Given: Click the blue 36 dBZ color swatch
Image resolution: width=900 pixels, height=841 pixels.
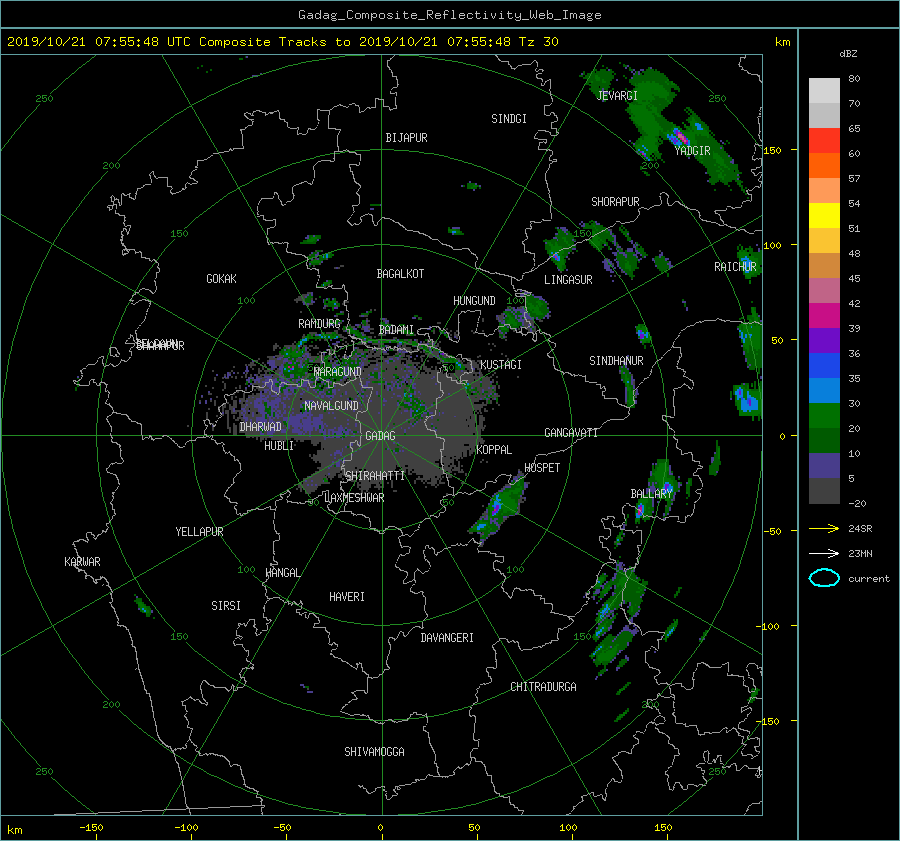Looking at the screenshot, I should pos(824,365).
